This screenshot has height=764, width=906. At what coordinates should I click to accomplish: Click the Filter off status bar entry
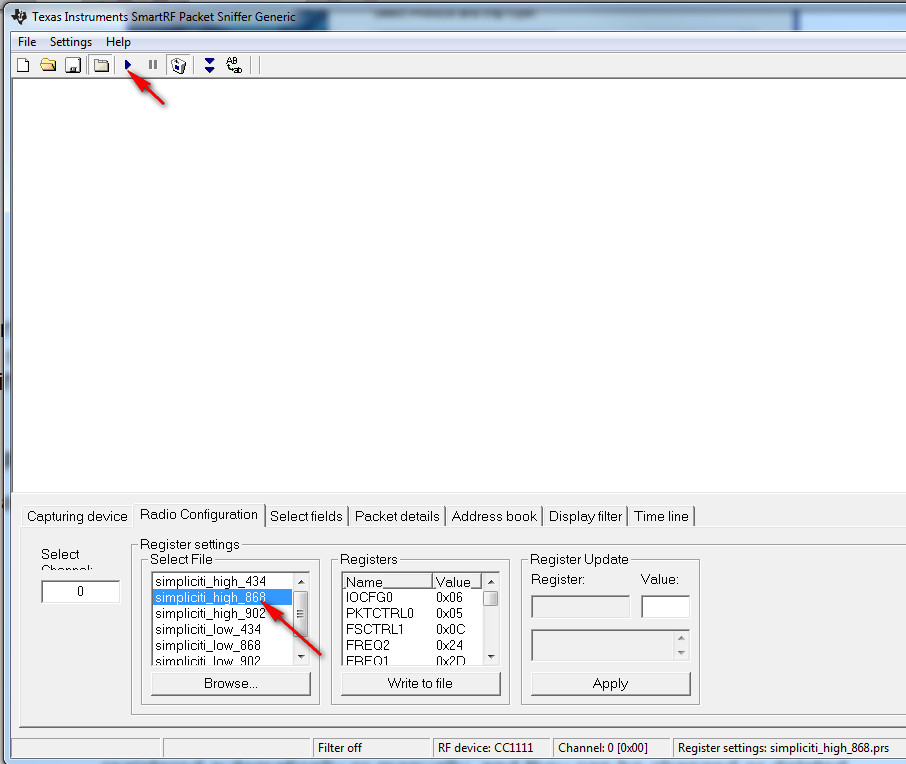click(372, 748)
